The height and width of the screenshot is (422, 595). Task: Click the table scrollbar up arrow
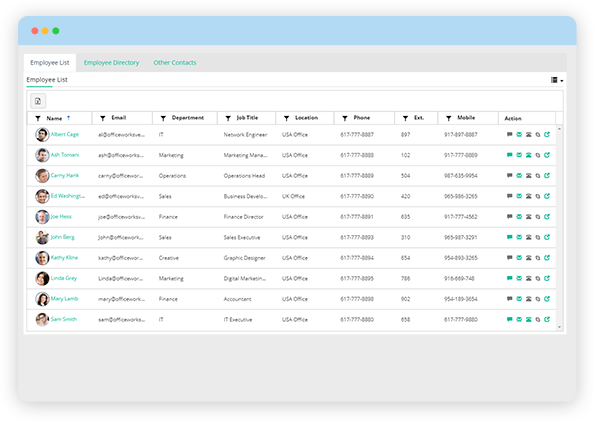point(559,129)
